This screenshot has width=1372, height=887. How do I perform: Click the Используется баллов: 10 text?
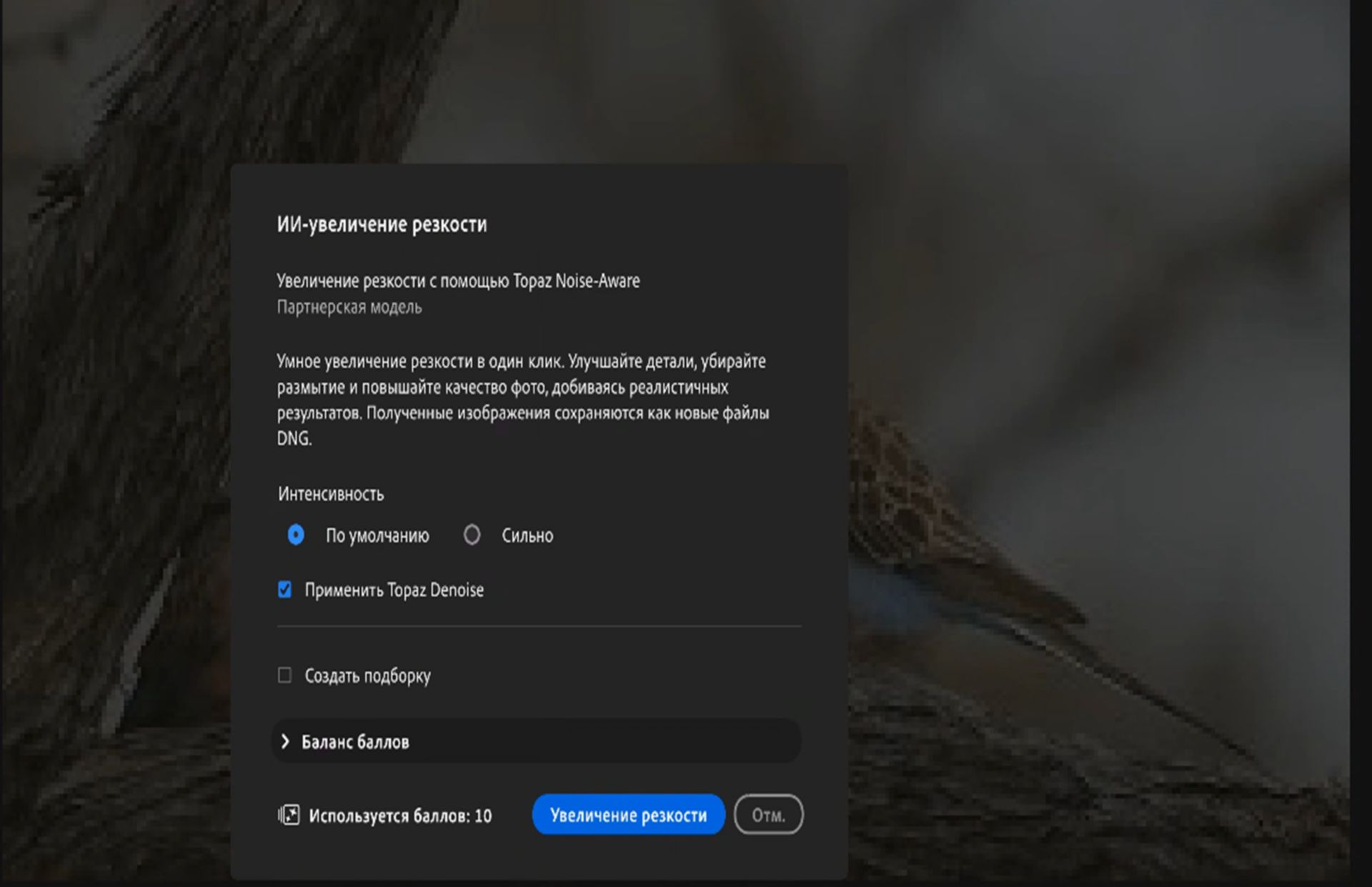[400, 816]
